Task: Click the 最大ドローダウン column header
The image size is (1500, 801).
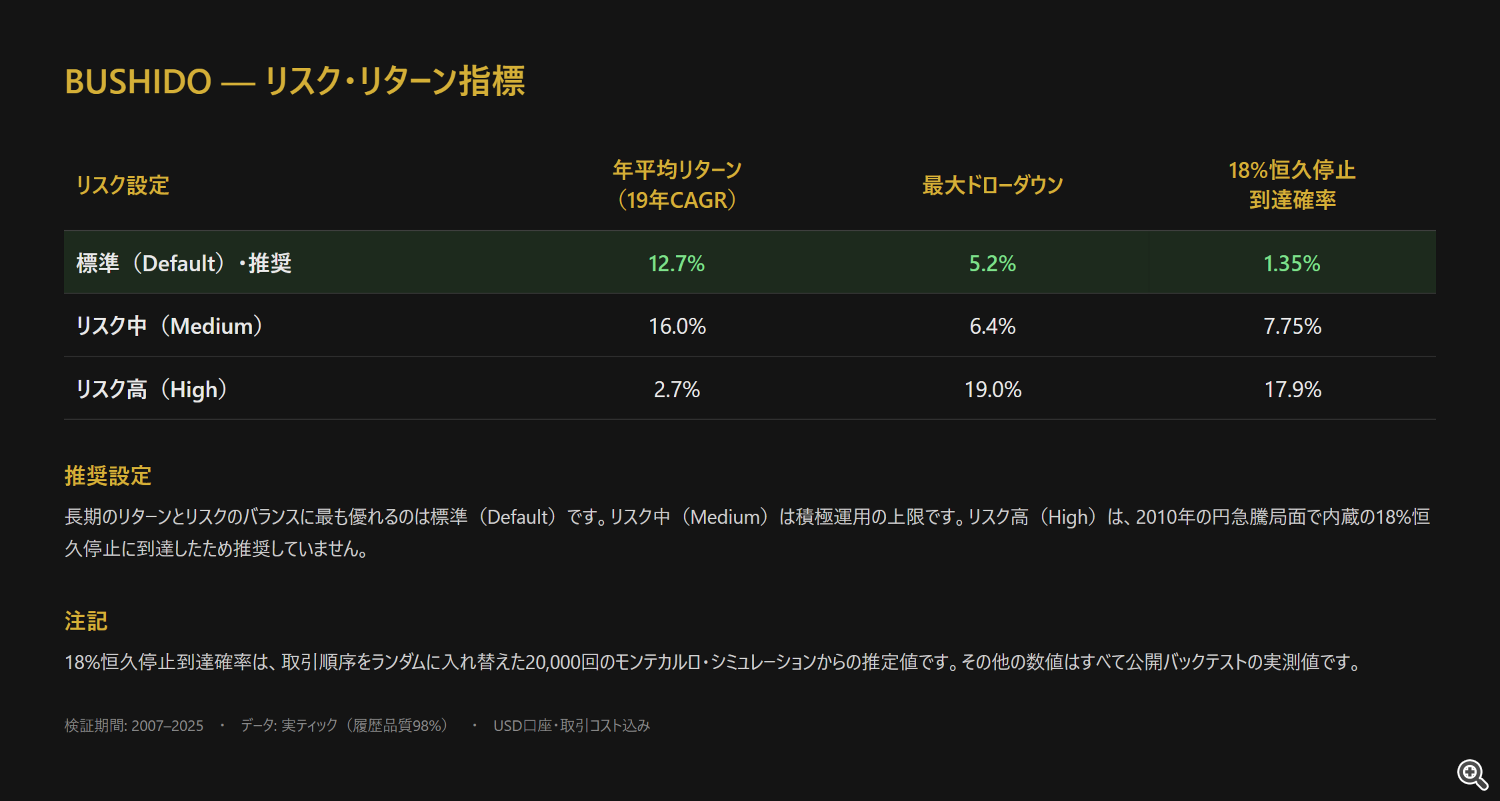Action: pos(992,185)
